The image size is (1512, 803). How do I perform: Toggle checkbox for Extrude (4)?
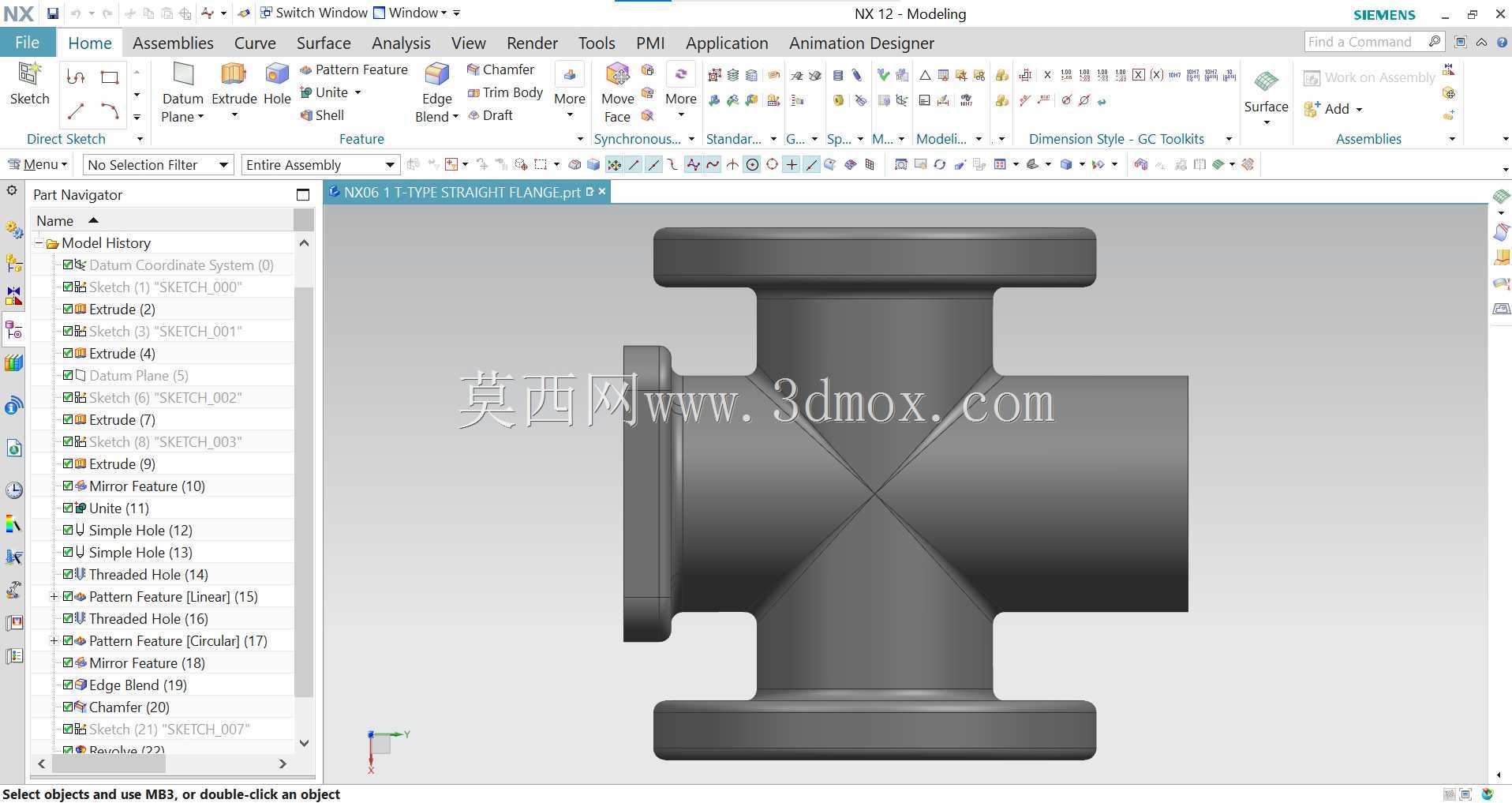tap(68, 353)
